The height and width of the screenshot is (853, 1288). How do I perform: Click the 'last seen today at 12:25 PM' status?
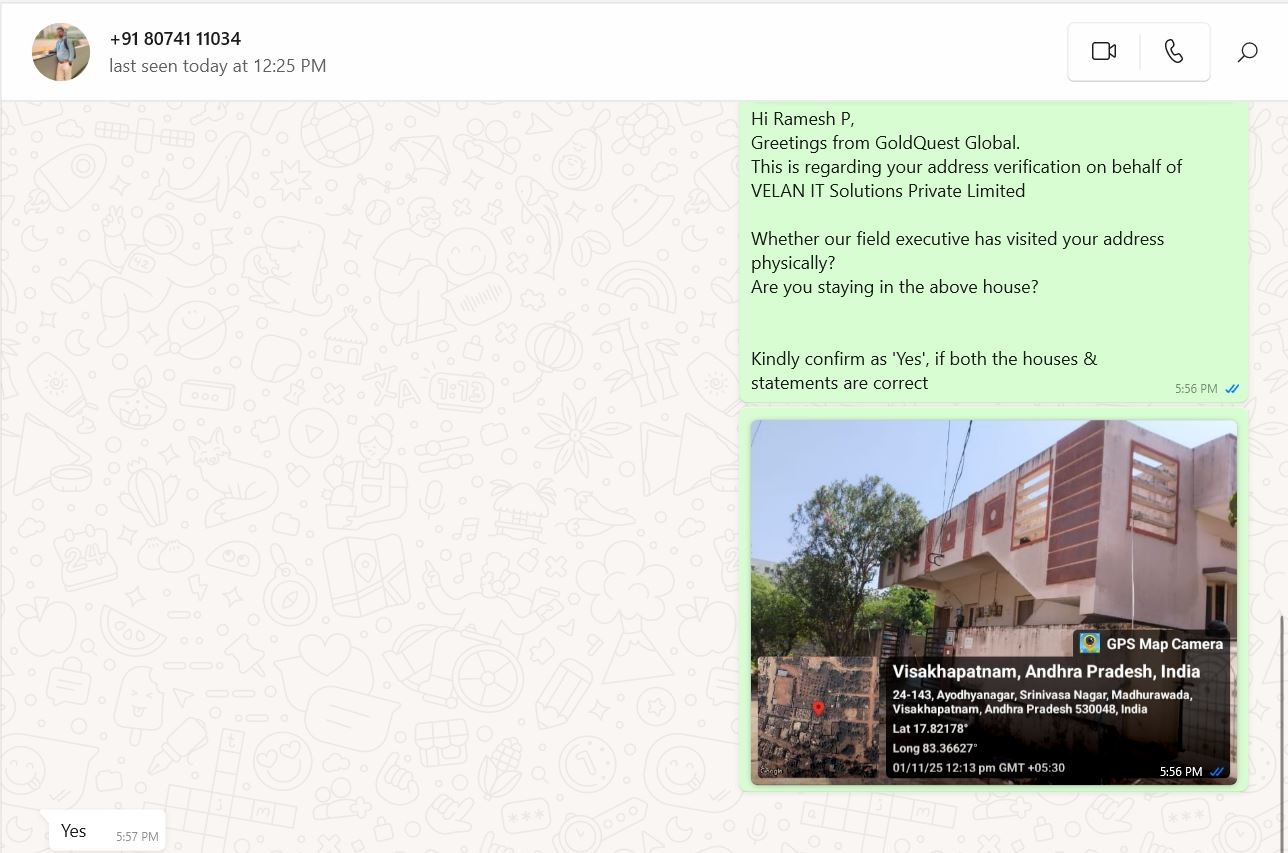point(218,66)
